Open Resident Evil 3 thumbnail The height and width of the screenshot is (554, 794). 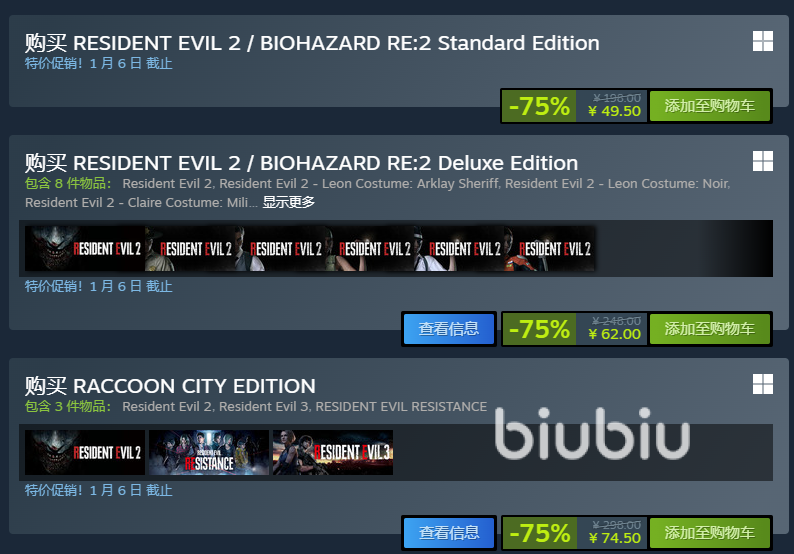pos(333,453)
